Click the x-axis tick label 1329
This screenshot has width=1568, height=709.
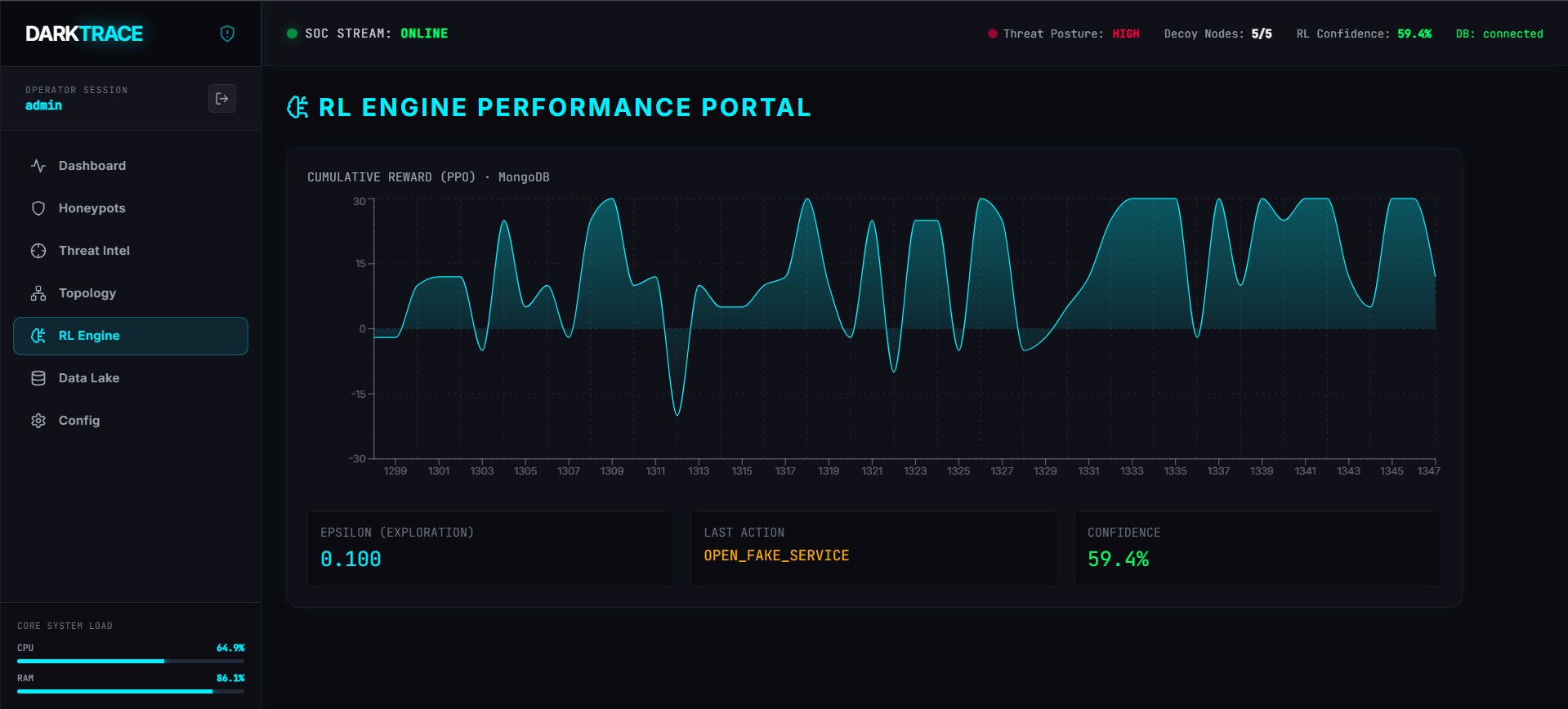1045,471
